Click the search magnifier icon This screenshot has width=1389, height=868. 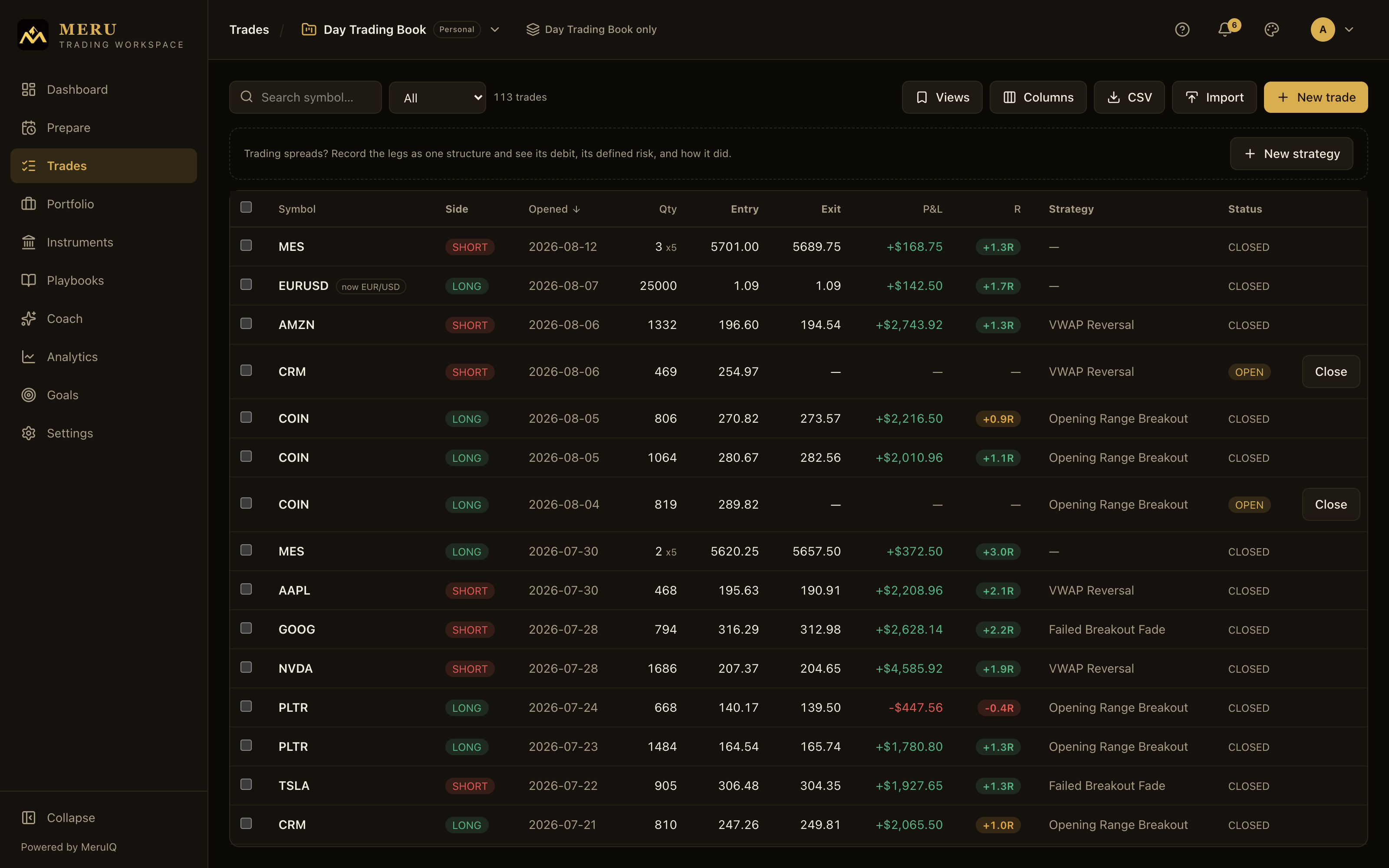tap(247, 96)
